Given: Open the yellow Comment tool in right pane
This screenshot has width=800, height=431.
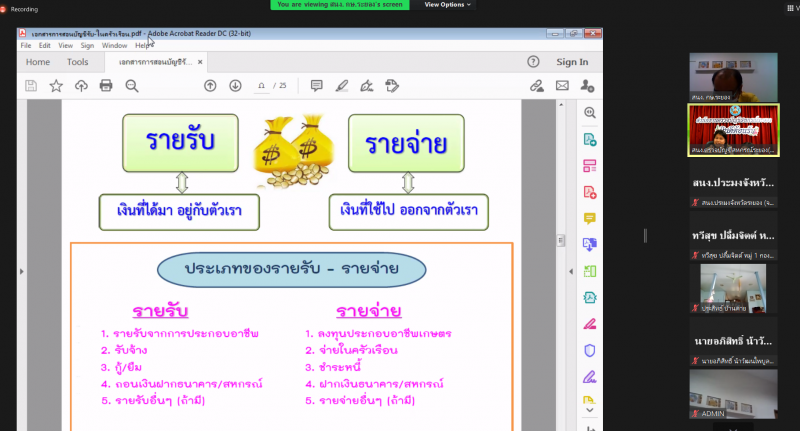Looking at the screenshot, I should 590,219.
